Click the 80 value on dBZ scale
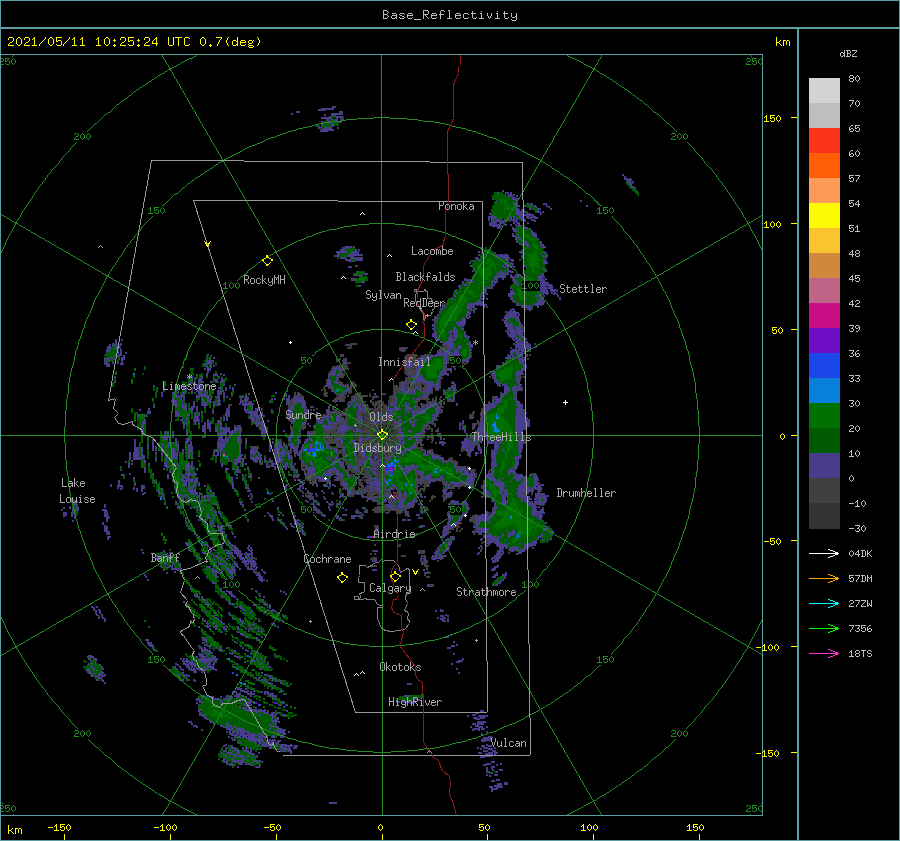900x841 pixels. point(854,79)
